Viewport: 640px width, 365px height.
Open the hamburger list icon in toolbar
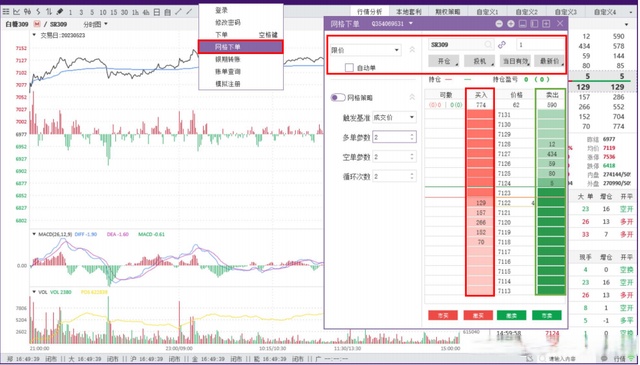pyautogui.click(x=6, y=12)
